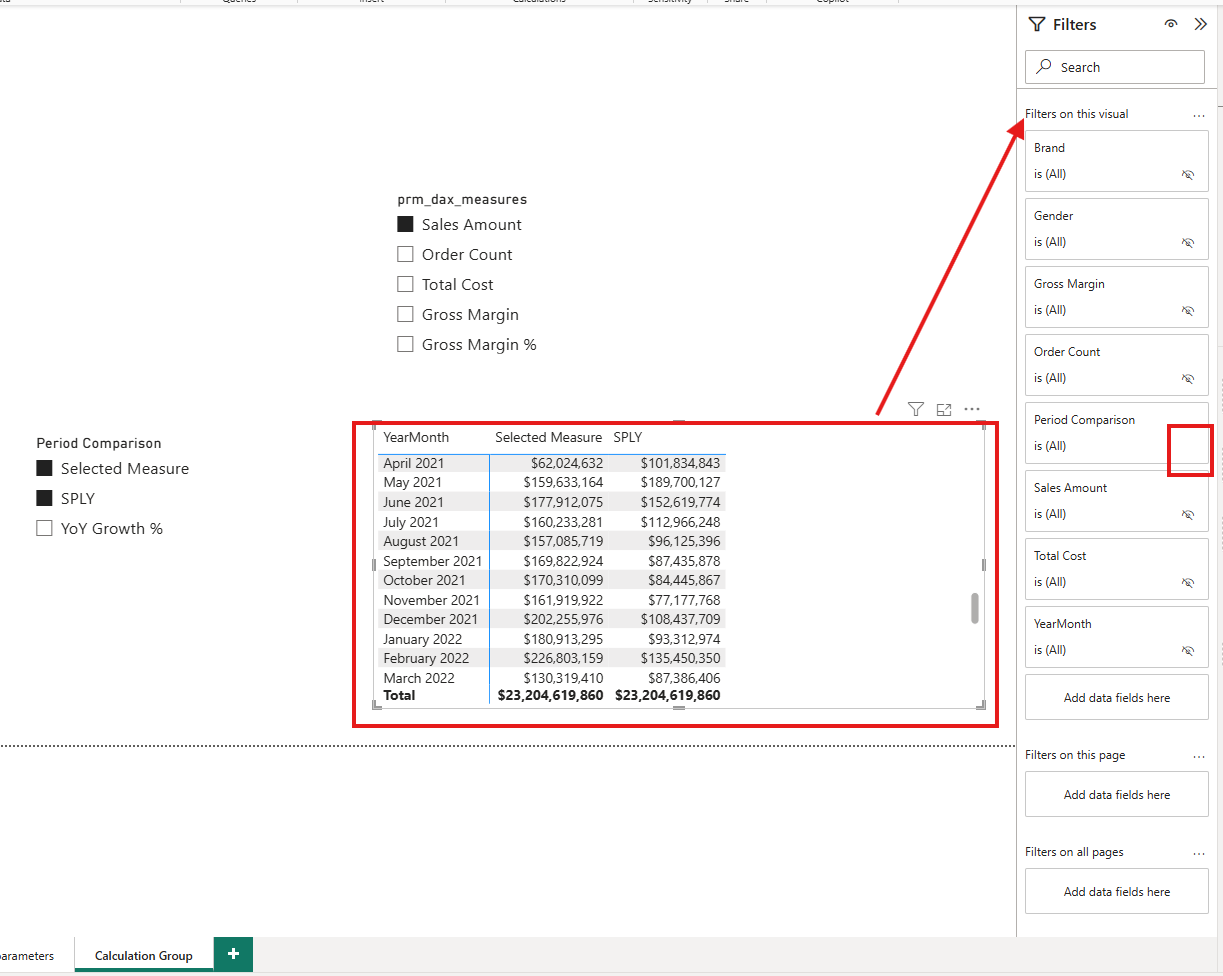Sort the table by the Selected Measure column header
The height and width of the screenshot is (976, 1223).
[x=549, y=438]
